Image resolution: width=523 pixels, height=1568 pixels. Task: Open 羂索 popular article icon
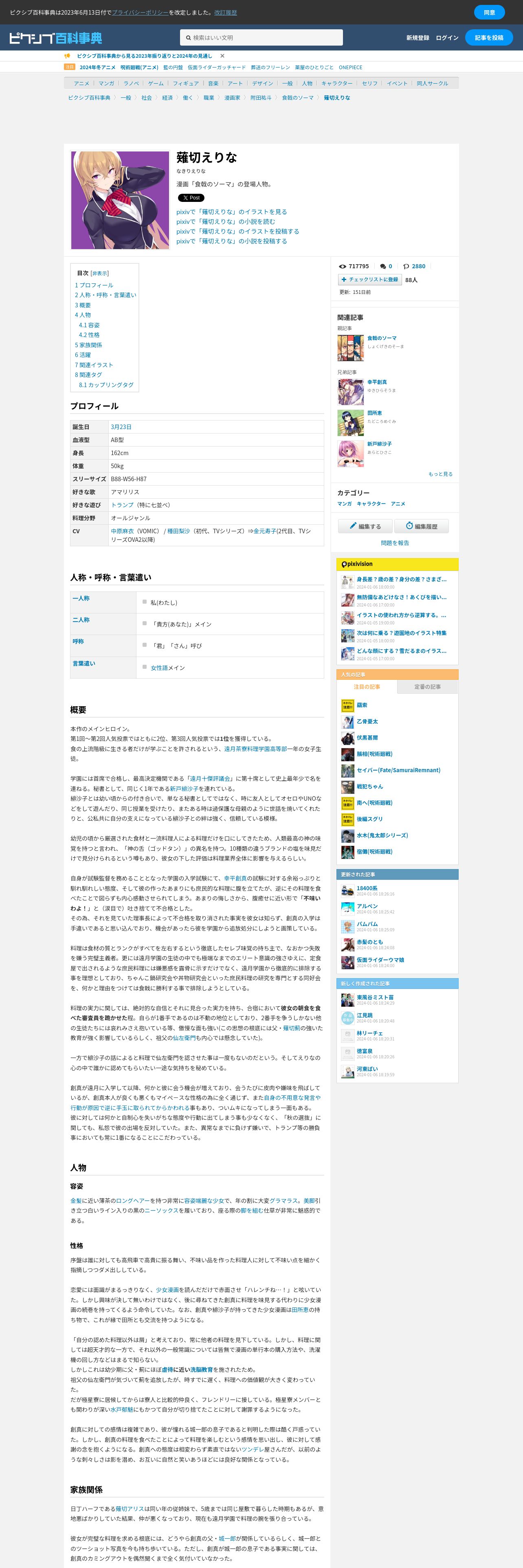click(x=348, y=705)
